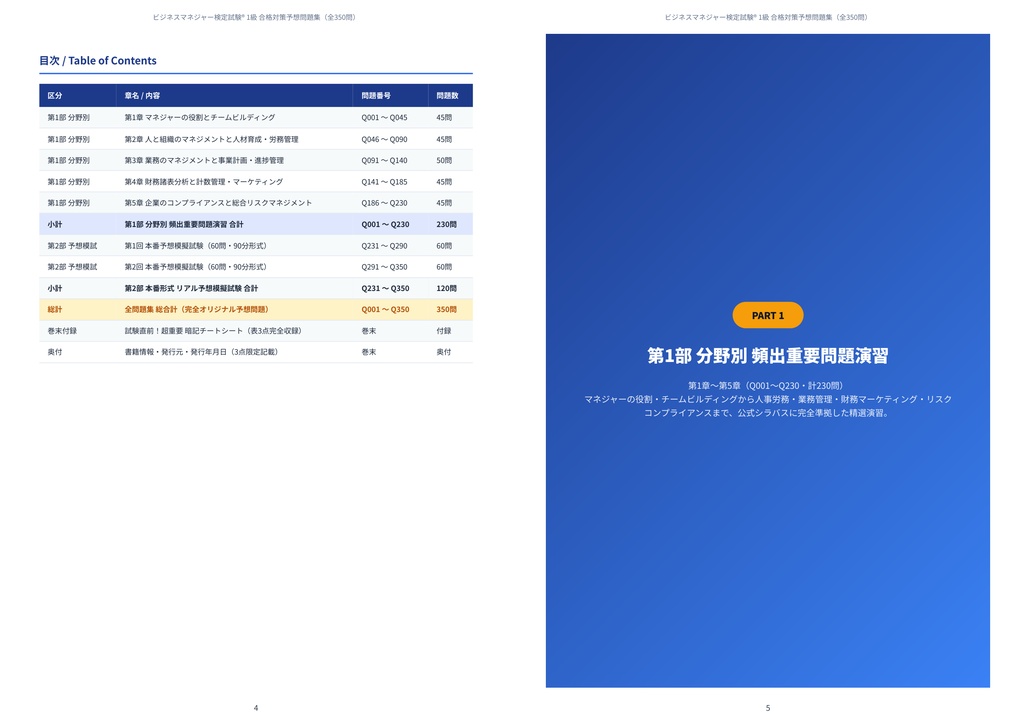Click 'Q231 ～ Q290' question range cell
Screen dimensions: 1024x724
(x=385, y=245)
